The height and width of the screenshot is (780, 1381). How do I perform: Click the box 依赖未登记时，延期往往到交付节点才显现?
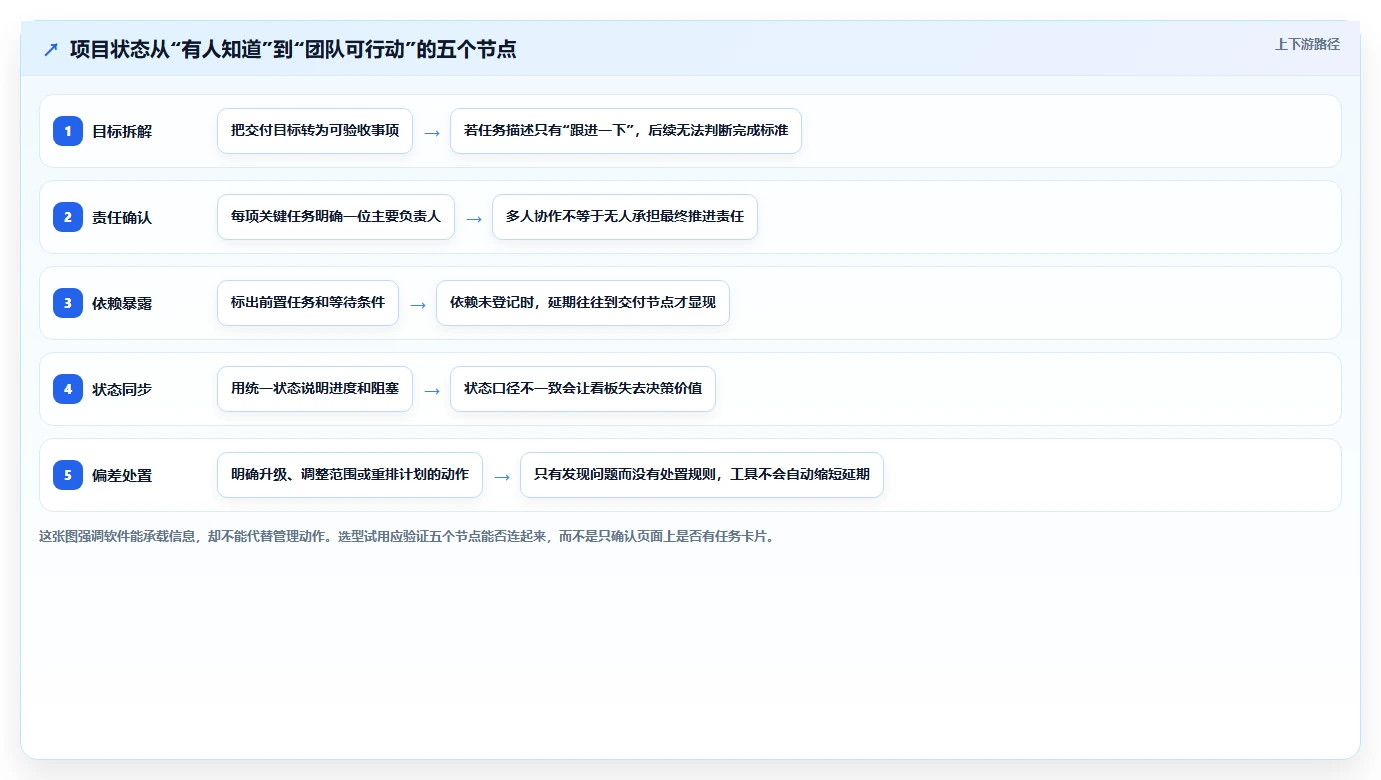click(x=583, y=303)
